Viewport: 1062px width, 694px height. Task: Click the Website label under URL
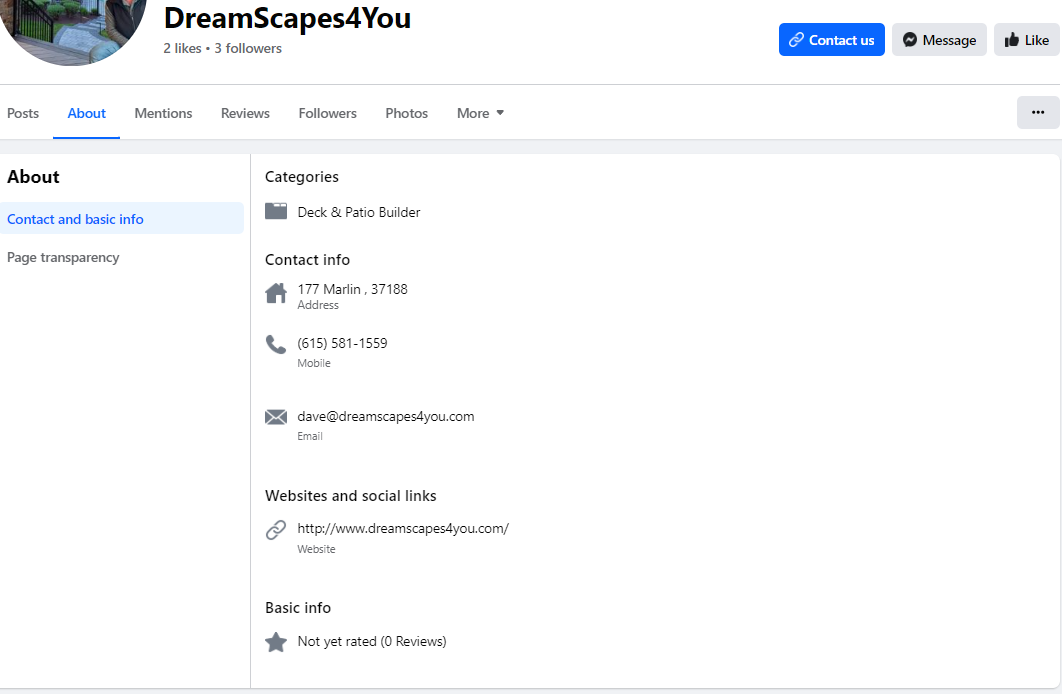[316, 549]
